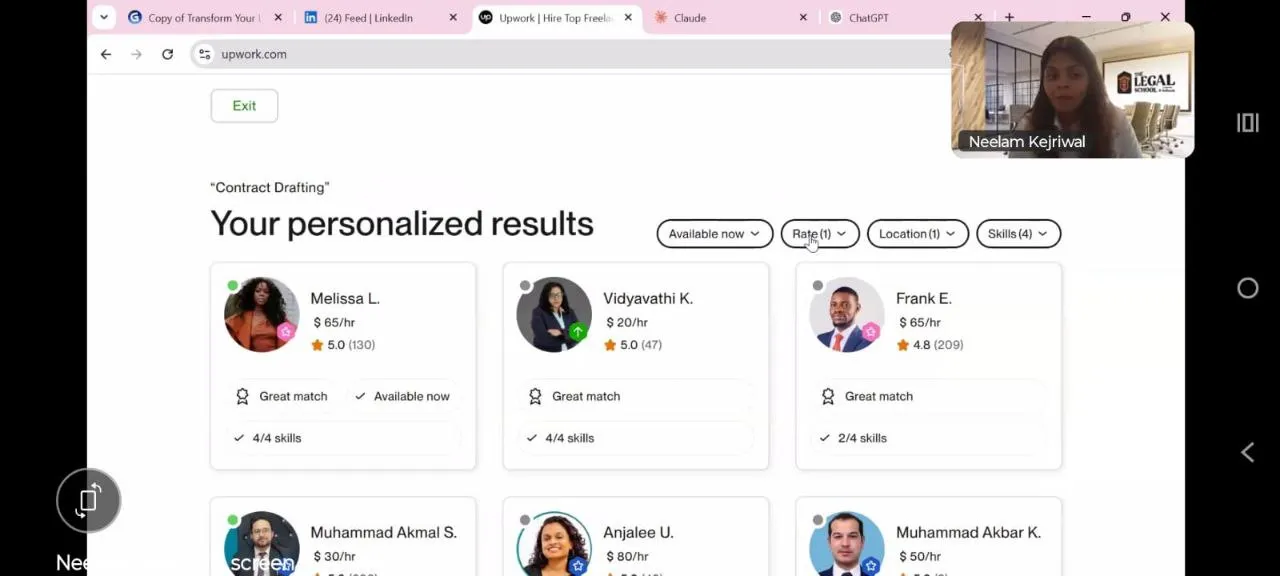
Task: Click the green badge on Vidyavathi's photo
Action: (x=578, y=332)
